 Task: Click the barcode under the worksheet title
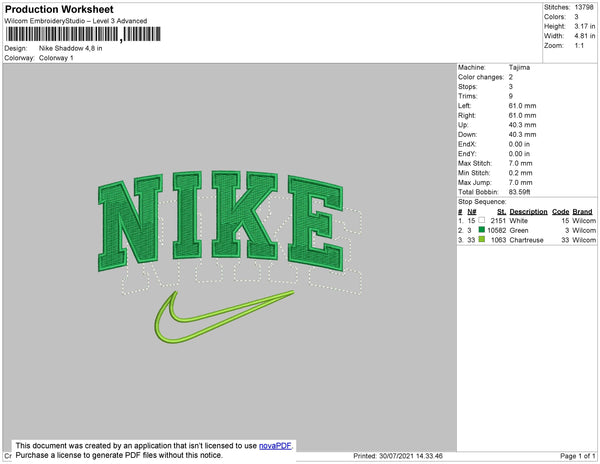pyautogui.click(x=83, y=34)
